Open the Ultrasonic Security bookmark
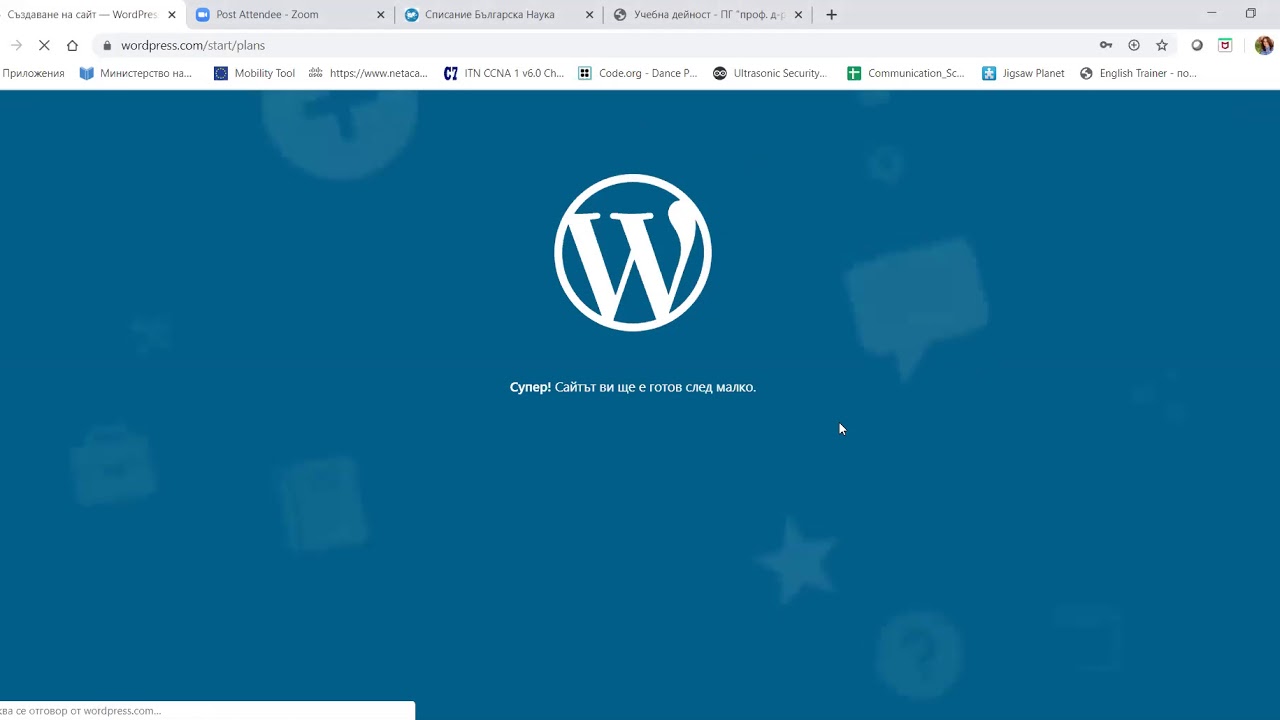1280x720 pixels. (x=770, y=73)
